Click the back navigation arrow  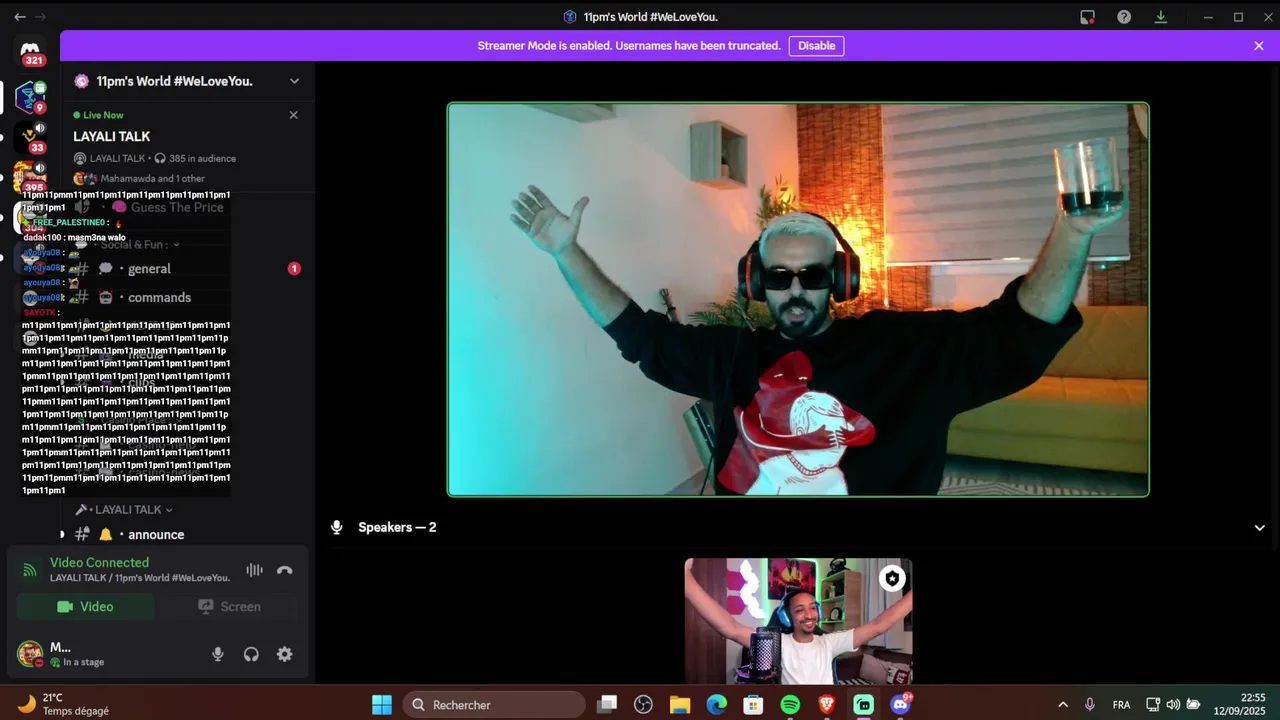coord(20,17)
